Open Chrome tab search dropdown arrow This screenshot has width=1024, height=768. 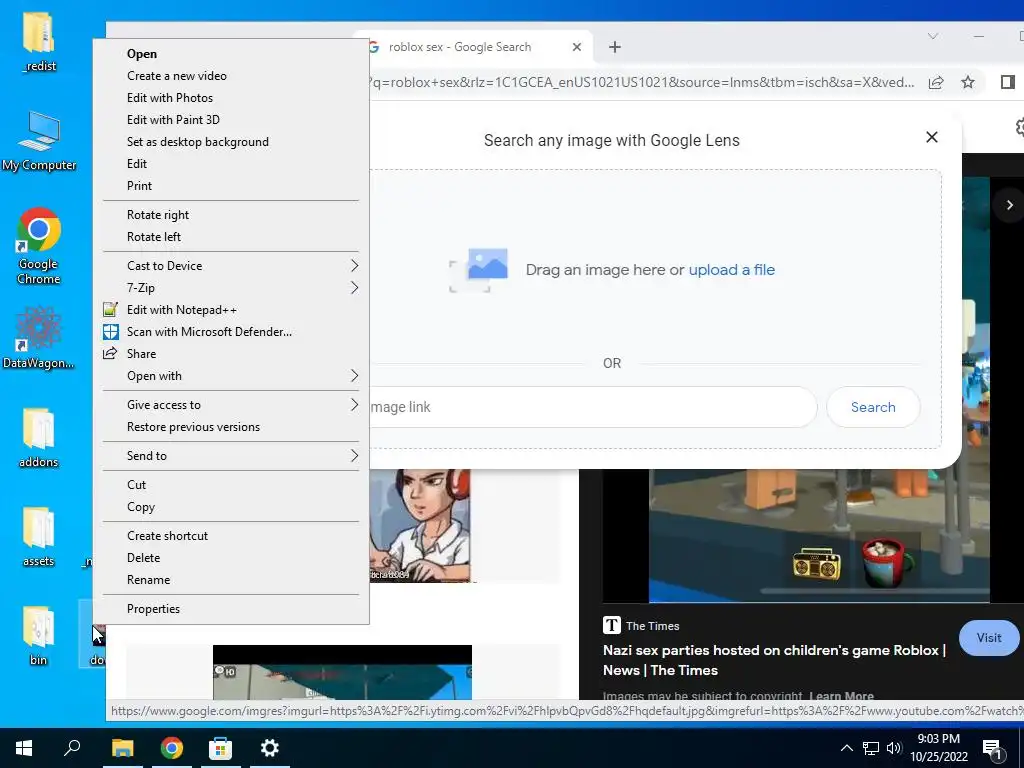coord(933,37)
